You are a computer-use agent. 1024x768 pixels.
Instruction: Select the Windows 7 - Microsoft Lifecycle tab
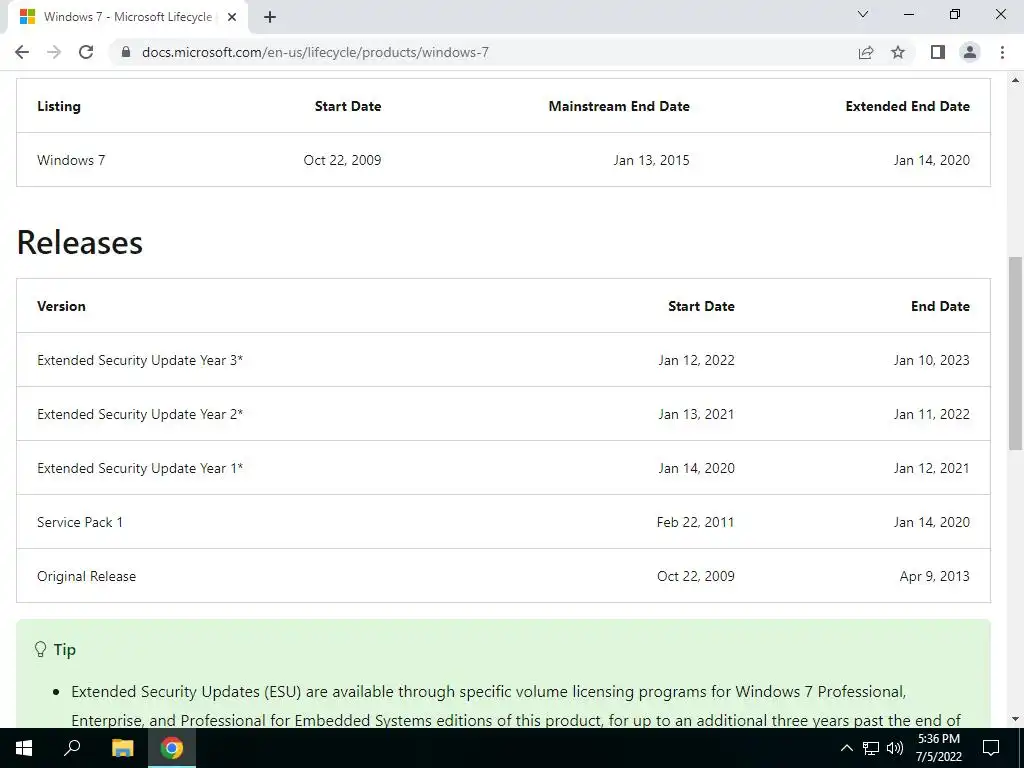pos(127,17)
